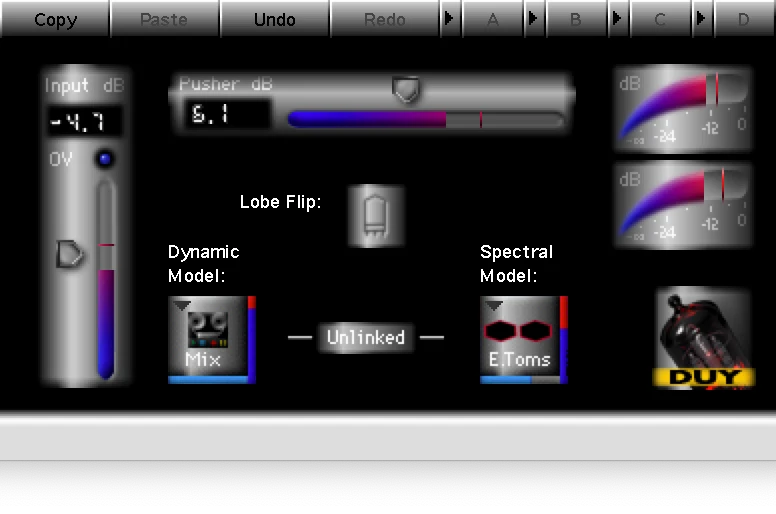The image size is (776, 514).
Task: Click the Spectral Model label
Action: 516,263
